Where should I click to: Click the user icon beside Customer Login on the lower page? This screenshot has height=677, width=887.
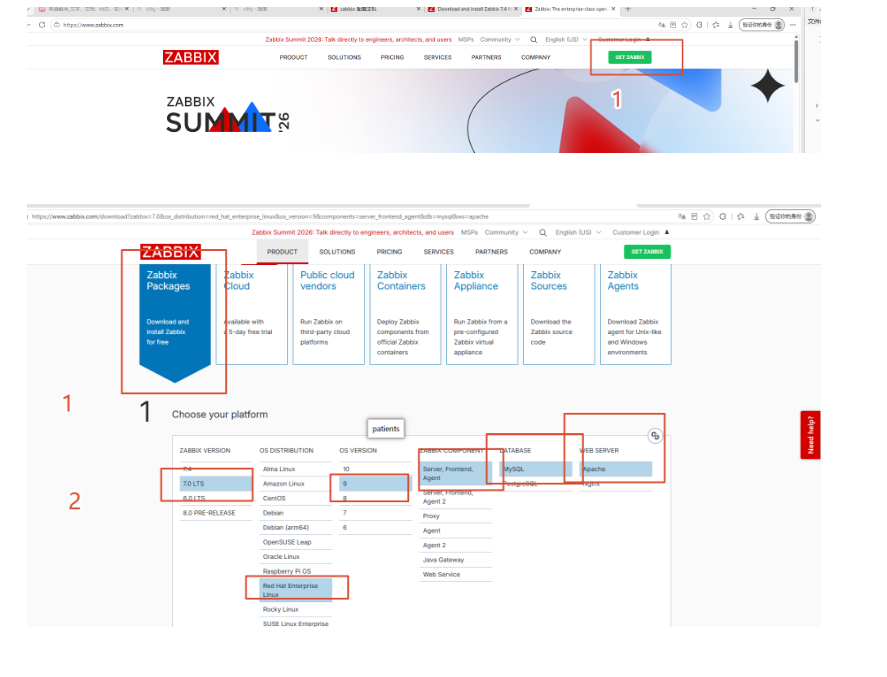click(x=667, y=232)
